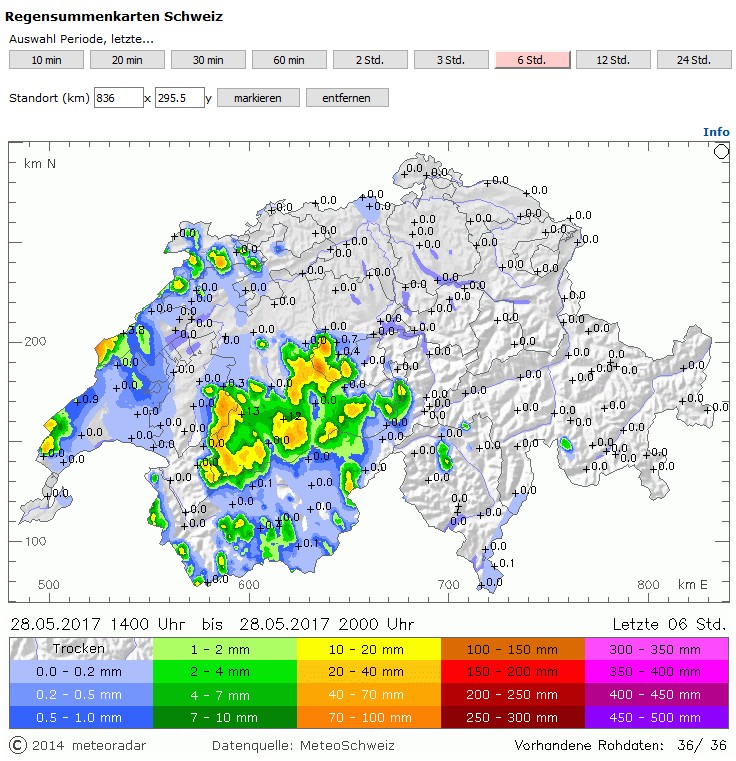Select the 10 min period button

pos(46,60)
